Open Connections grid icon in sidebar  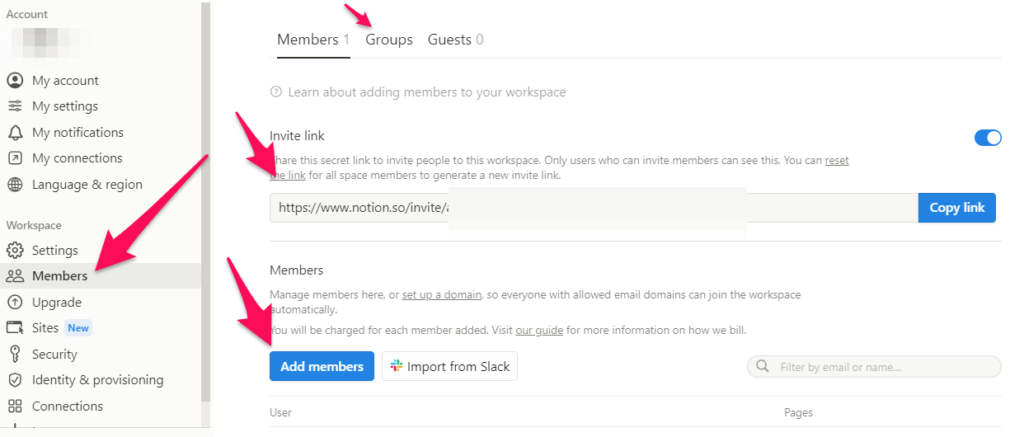[x=15, y=407]
